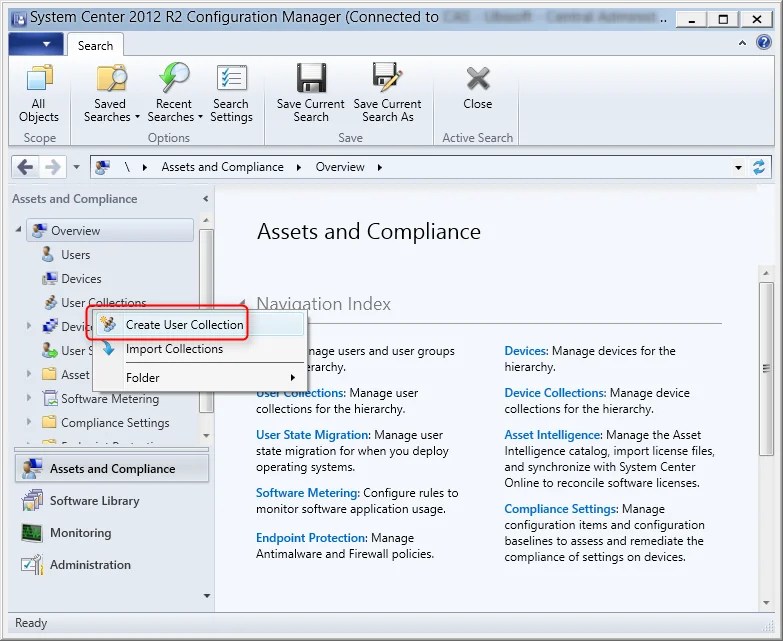The width and height of the screenshot is (783, 641).
Task: Switch to the Search ribbon tab
Action: 95,45
